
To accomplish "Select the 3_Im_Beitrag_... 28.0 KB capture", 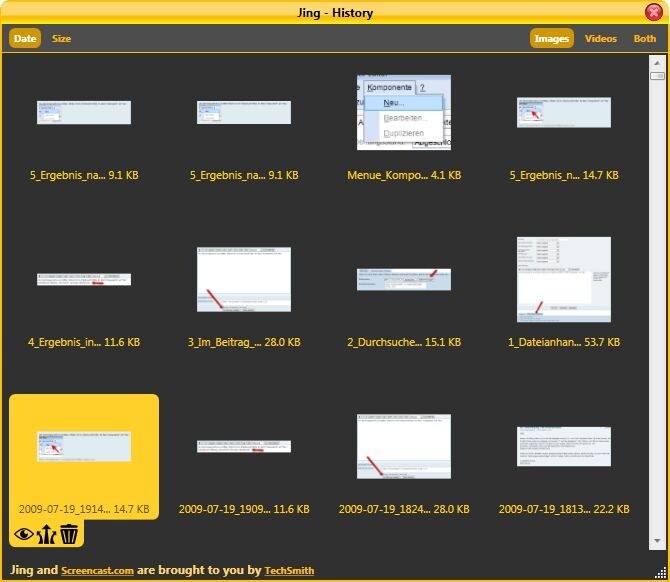I will pos(244,280).
